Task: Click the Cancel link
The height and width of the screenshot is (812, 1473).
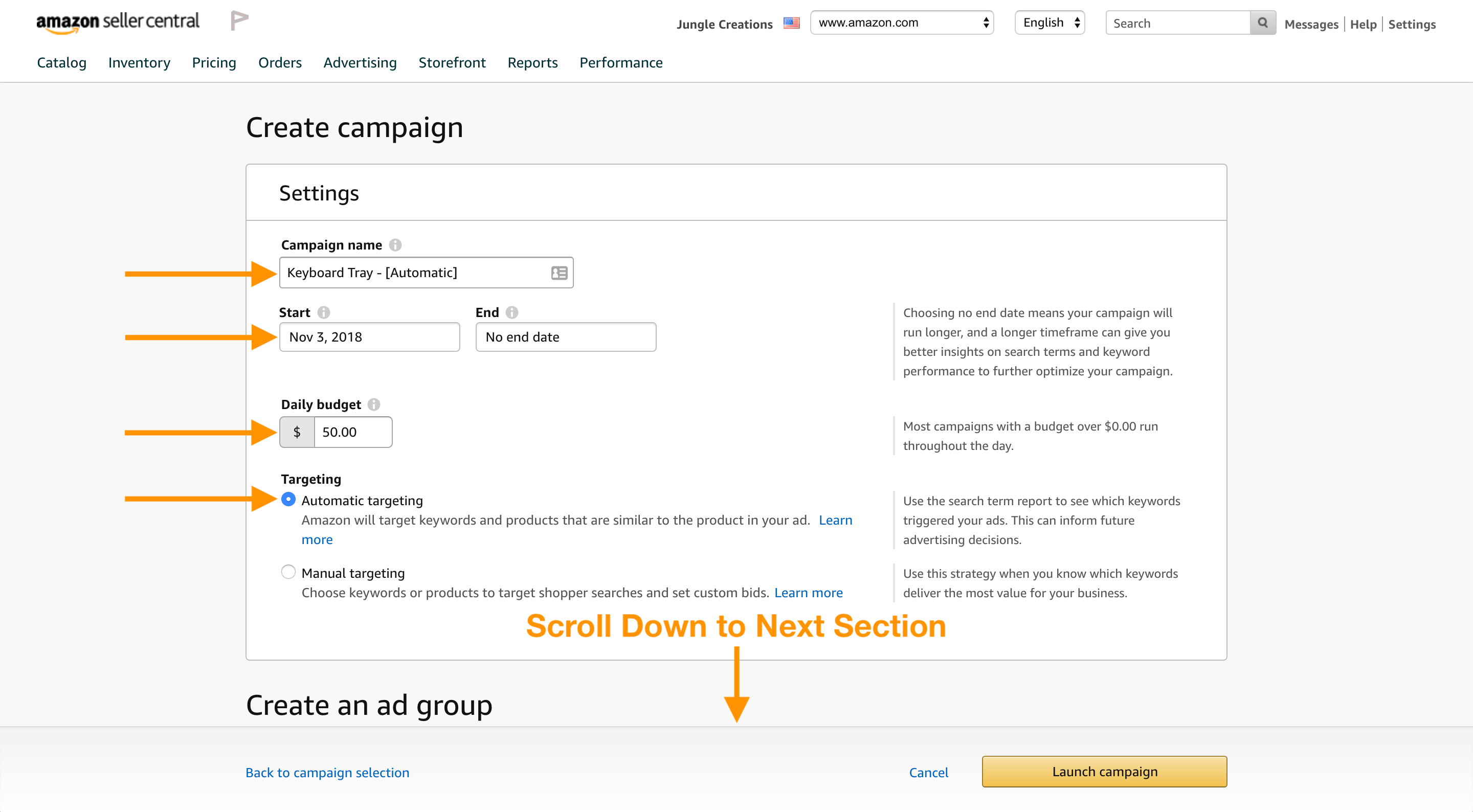Action: [x=928, y=773]
